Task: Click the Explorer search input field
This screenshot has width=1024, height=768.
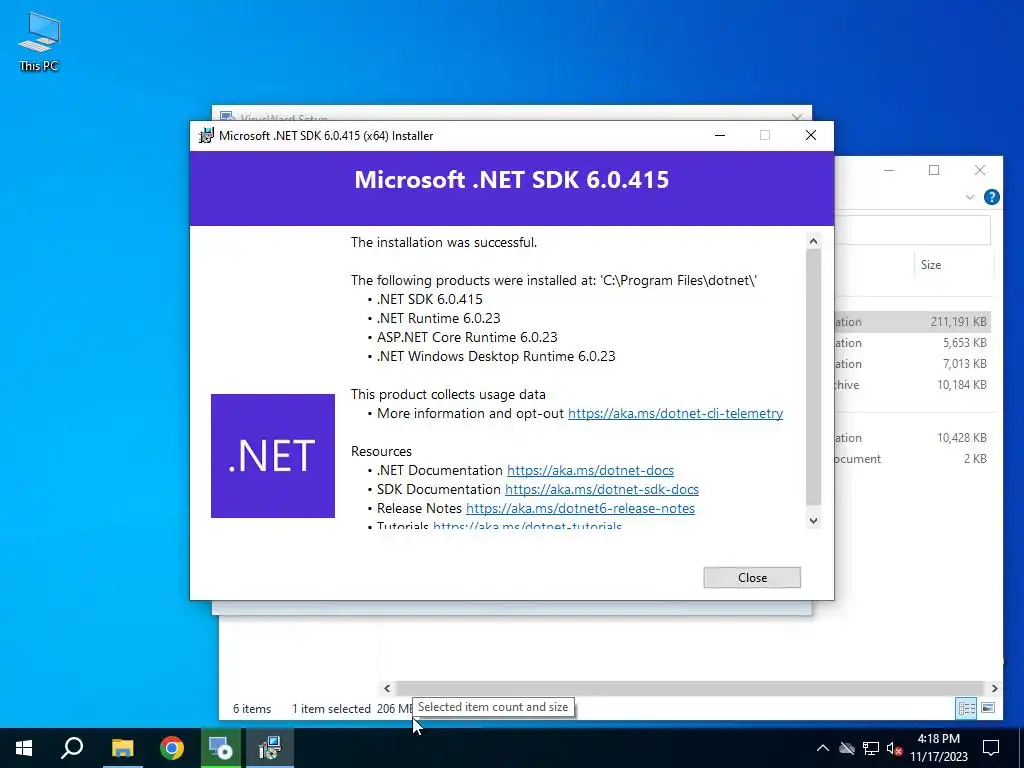Action: [x=912, y=230]
